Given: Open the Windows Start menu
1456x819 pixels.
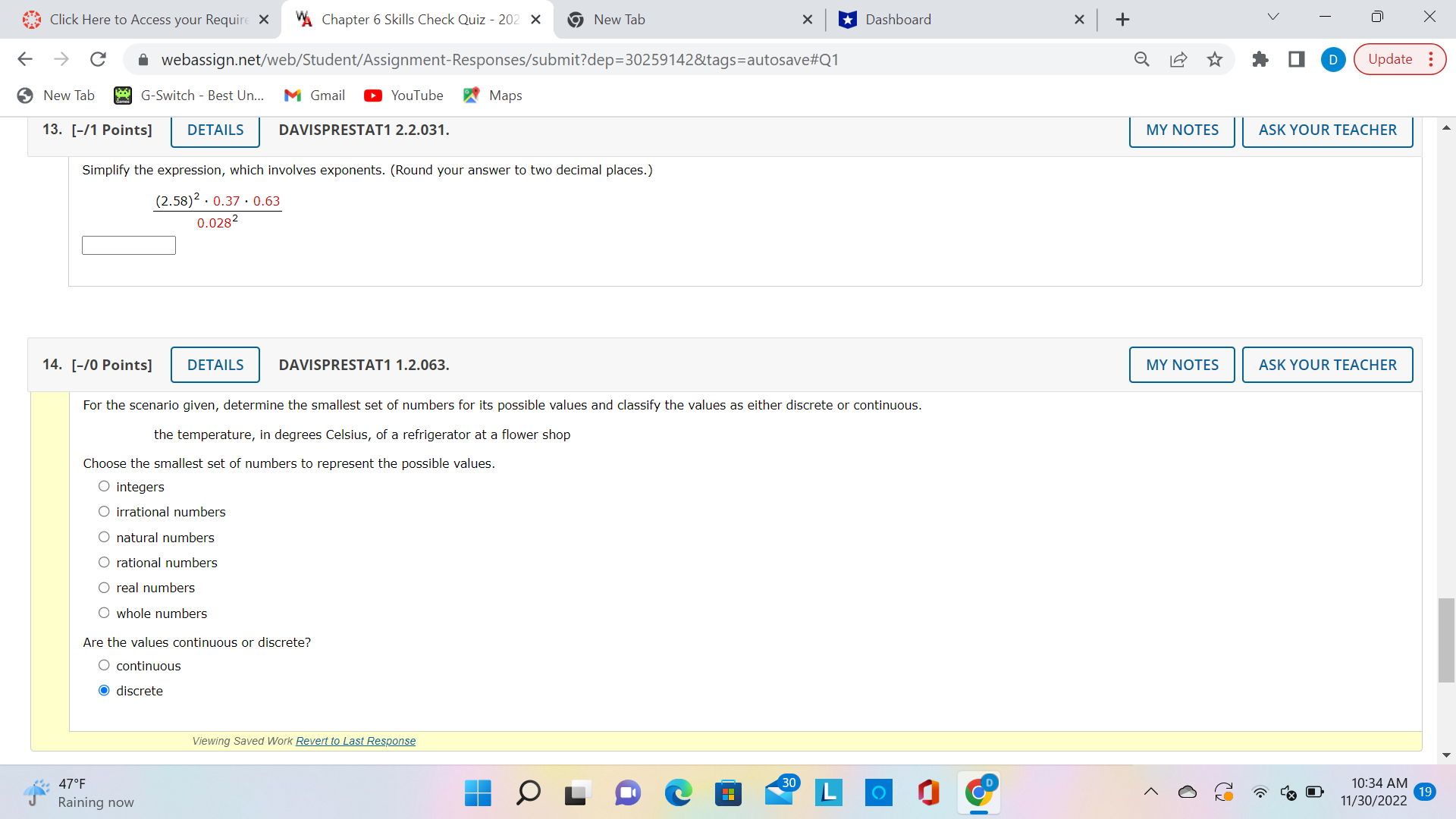Looking at the screenshot, I should (x=477, y=793).
